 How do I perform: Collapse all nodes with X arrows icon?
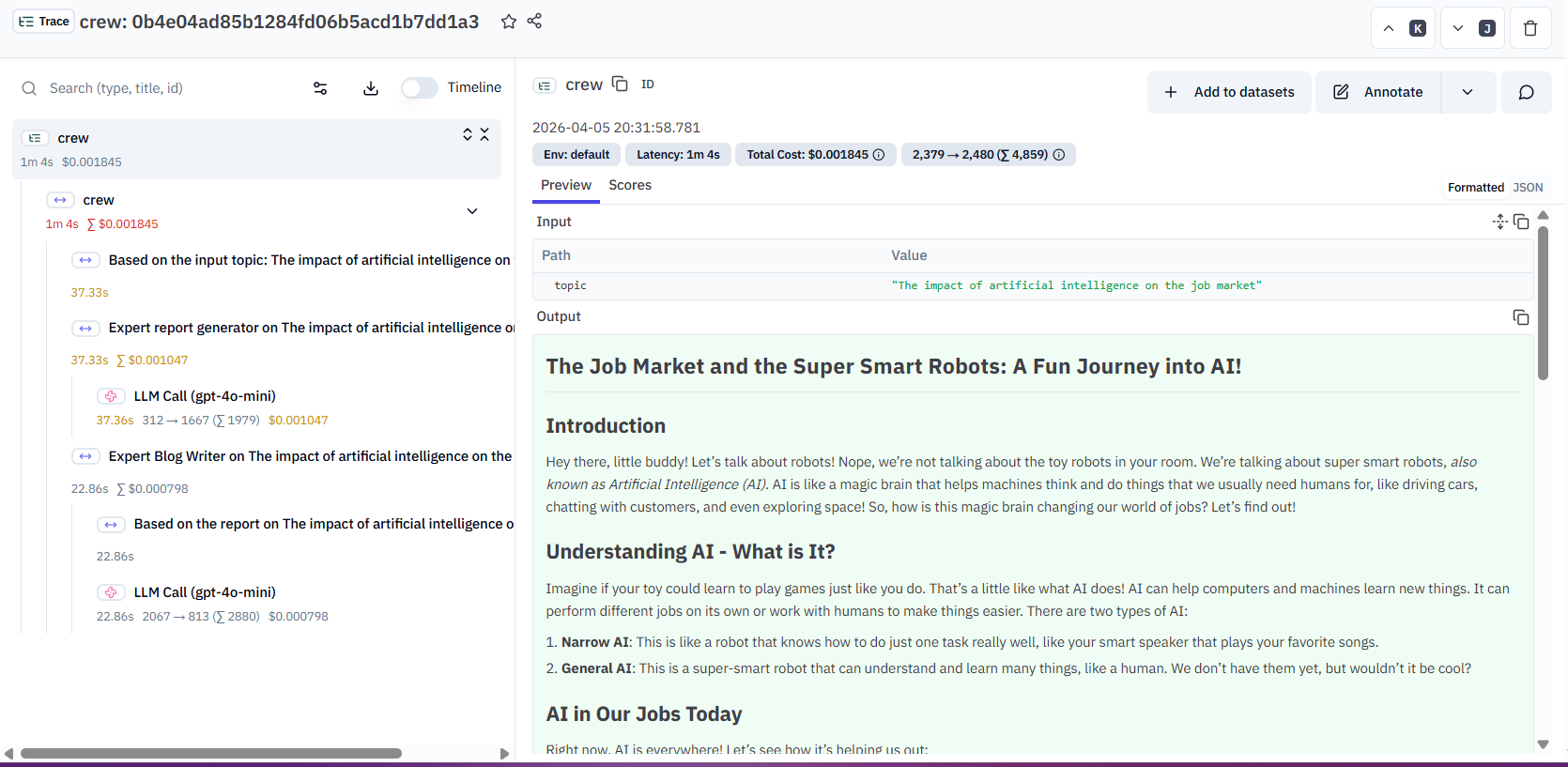(x=484, y=134)
